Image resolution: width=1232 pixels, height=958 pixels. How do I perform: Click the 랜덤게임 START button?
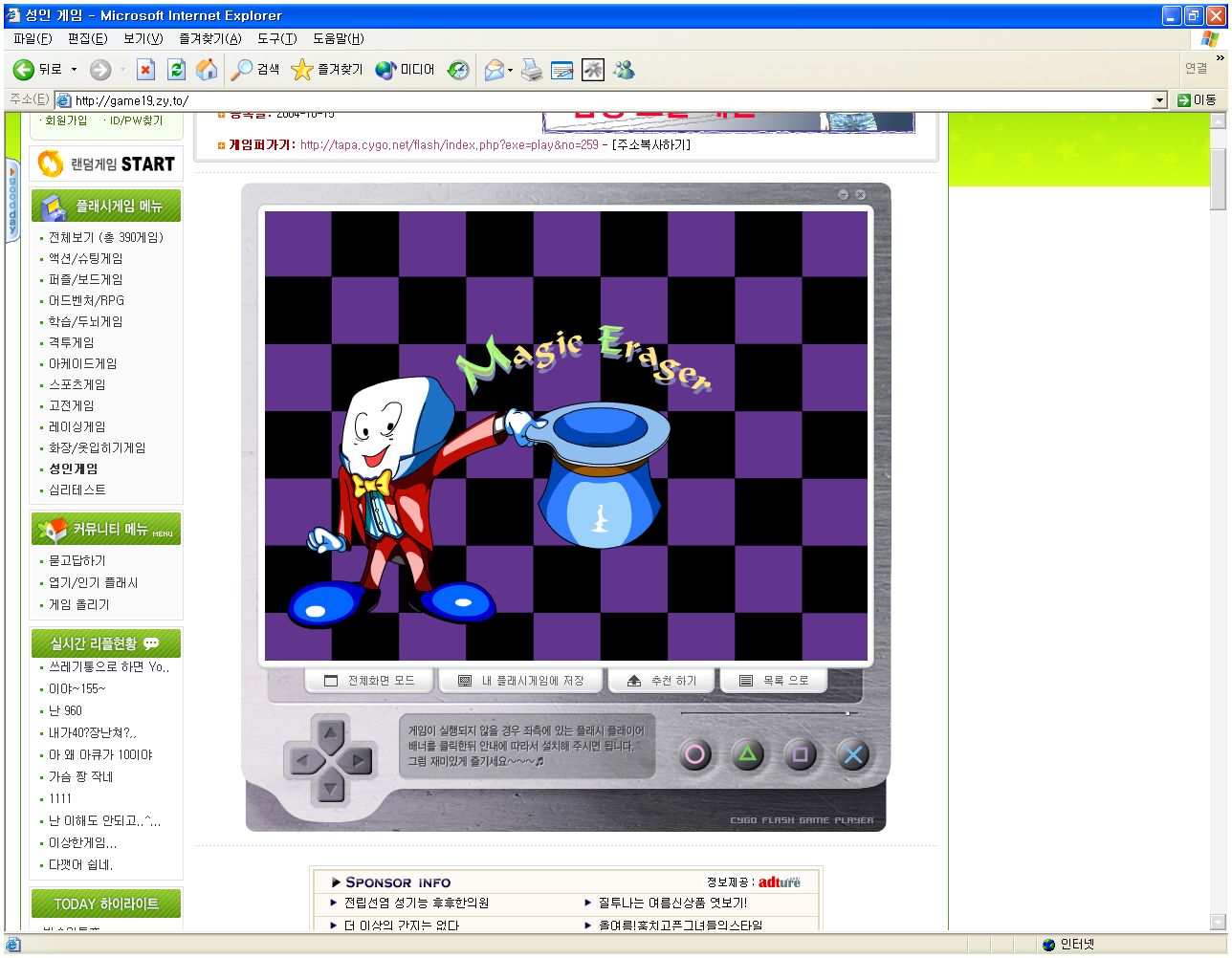pyautogui.click(x=106, y=163)
